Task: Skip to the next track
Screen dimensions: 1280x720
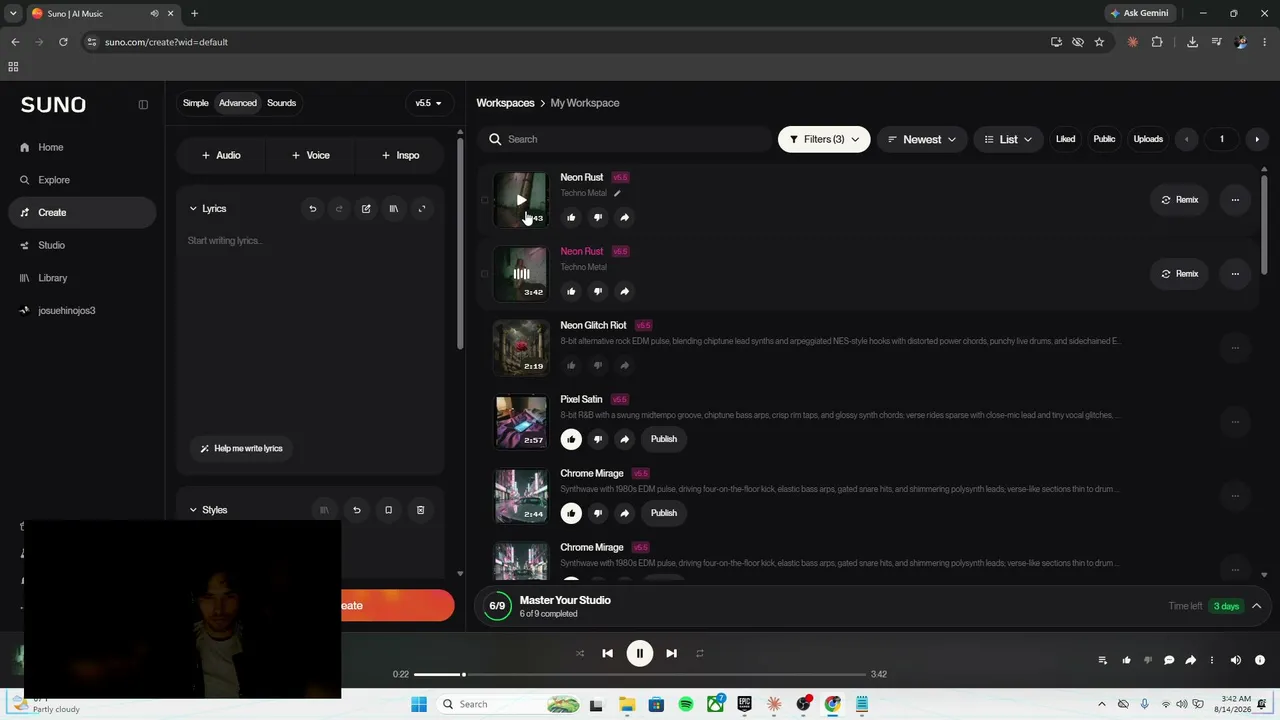Action: click(672, 653)
